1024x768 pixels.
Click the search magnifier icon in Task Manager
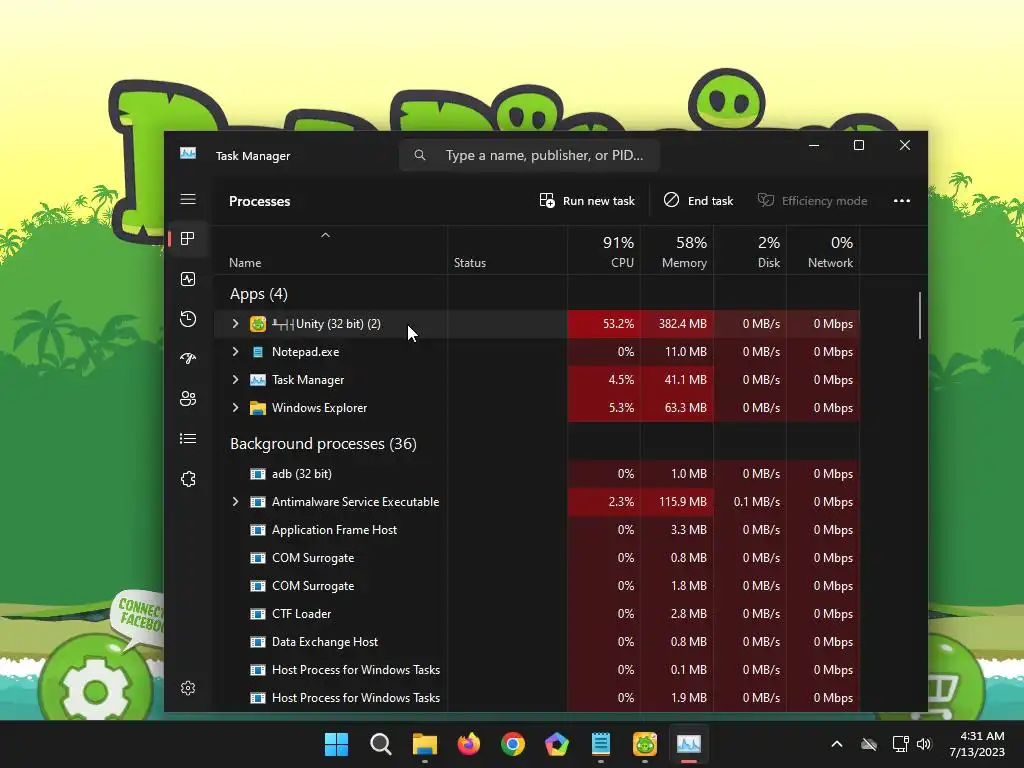click(x=420, y=155)
